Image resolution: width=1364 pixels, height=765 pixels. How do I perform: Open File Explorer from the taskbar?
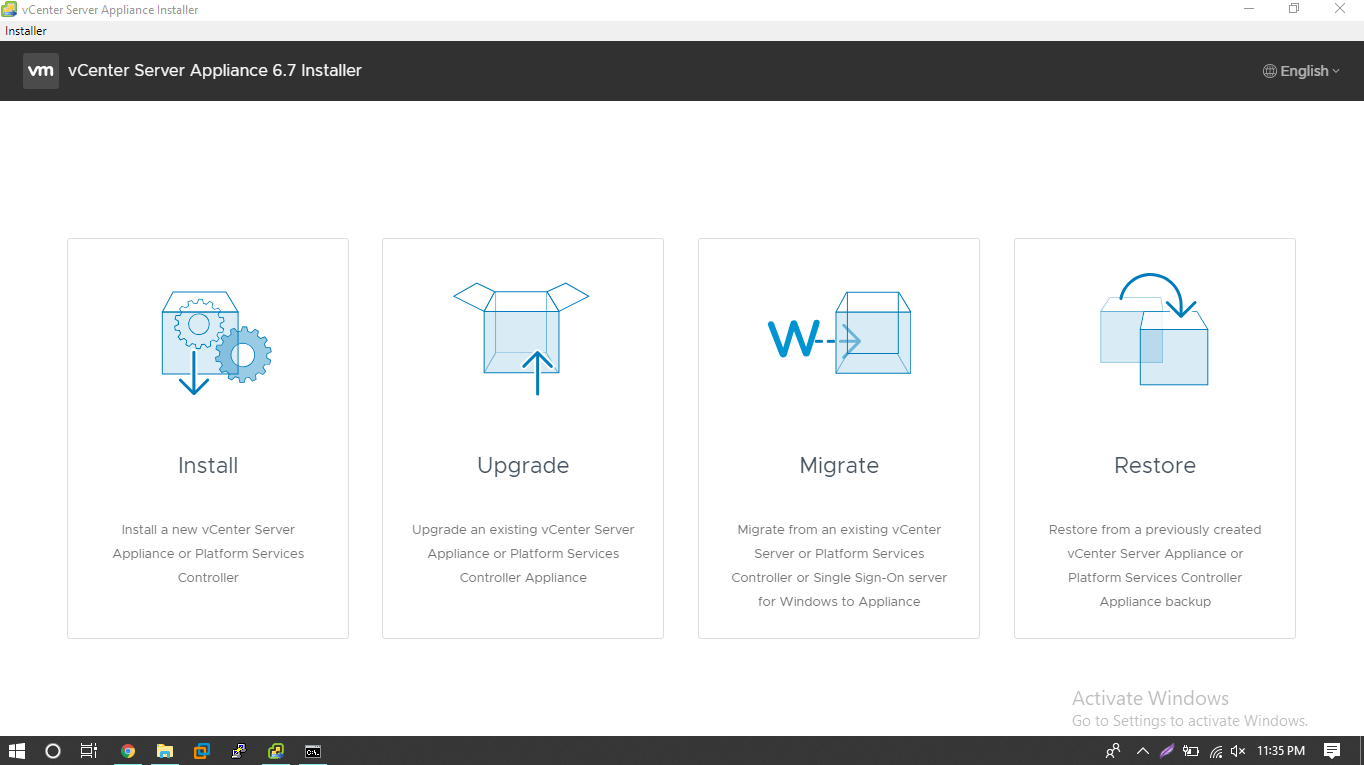pos(165,751)
